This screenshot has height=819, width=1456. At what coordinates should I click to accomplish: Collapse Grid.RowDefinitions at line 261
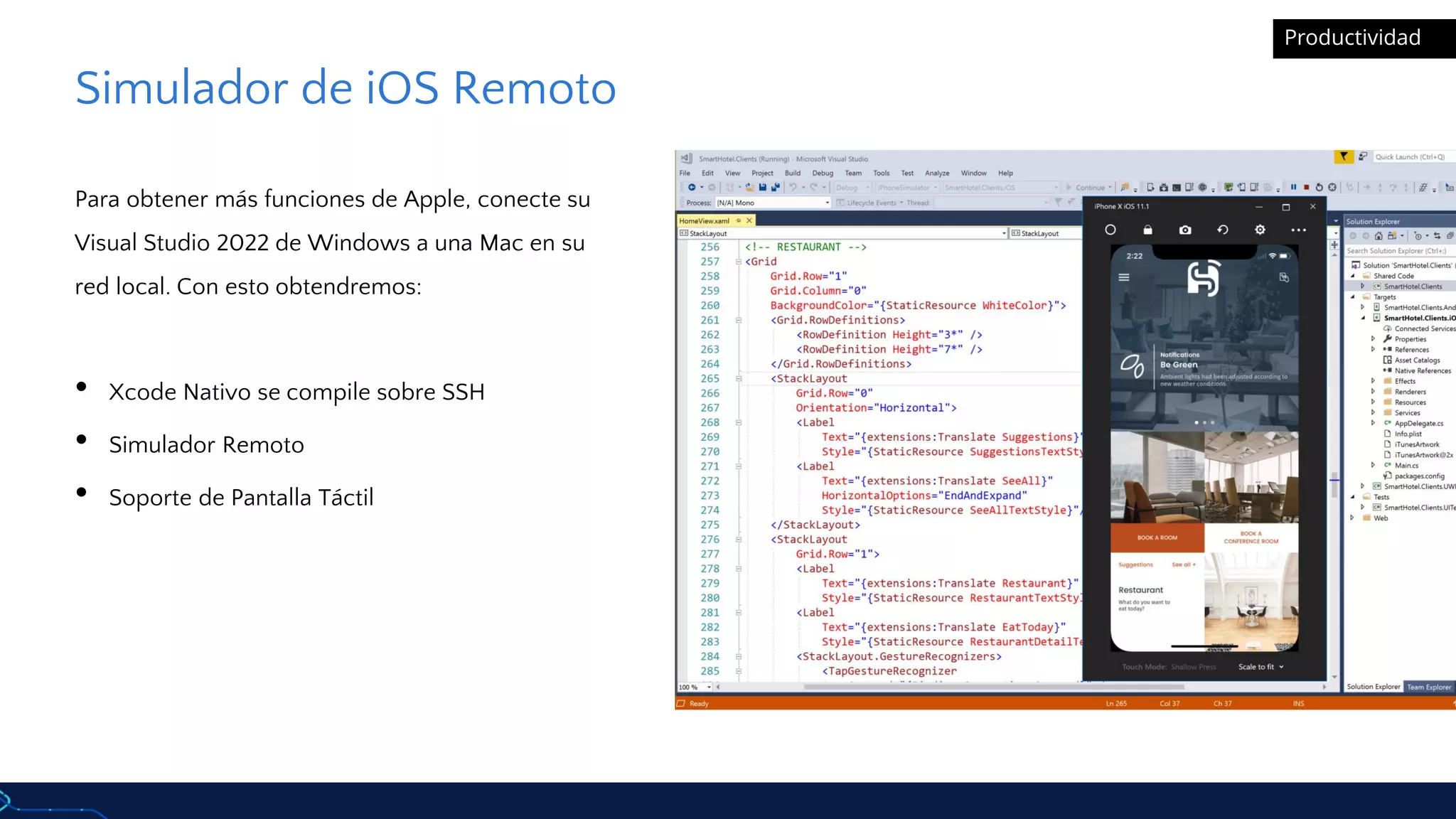(738, 321)
